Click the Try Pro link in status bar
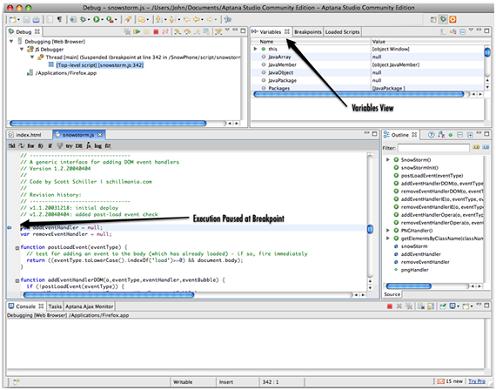The image size is (496, 390). click(x=477, y=381)
